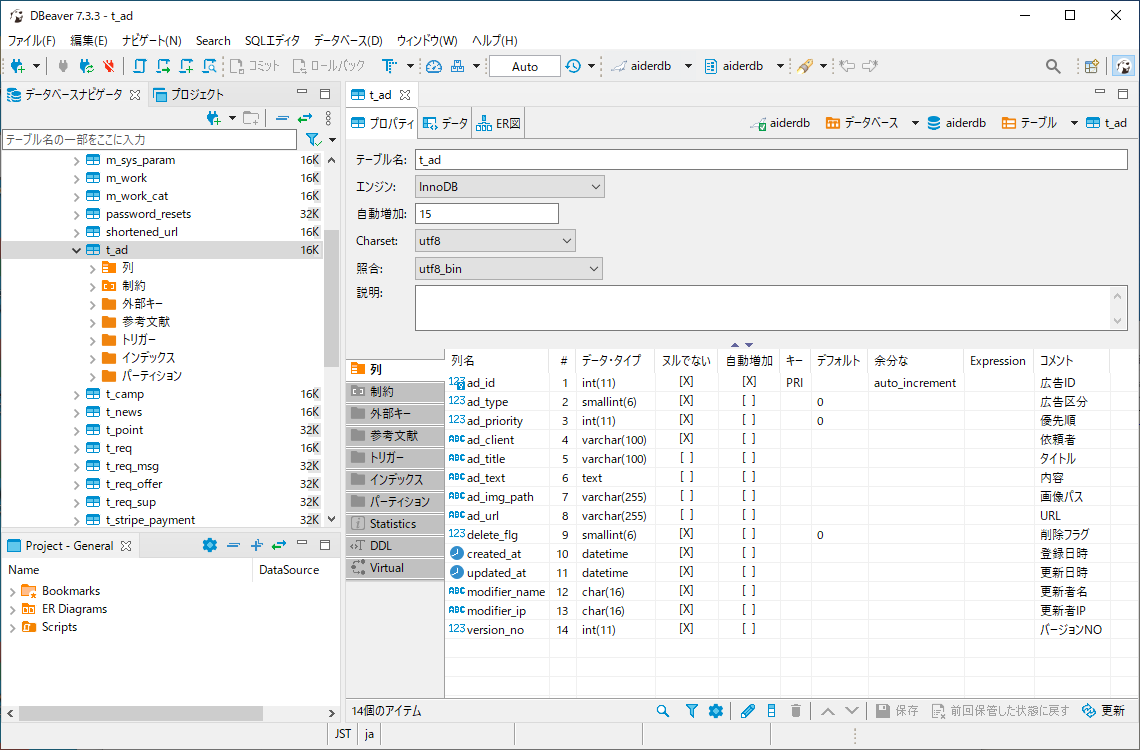
Task: Open the Engine InnoDB dropdown
Action: click(x=509, y=186)
